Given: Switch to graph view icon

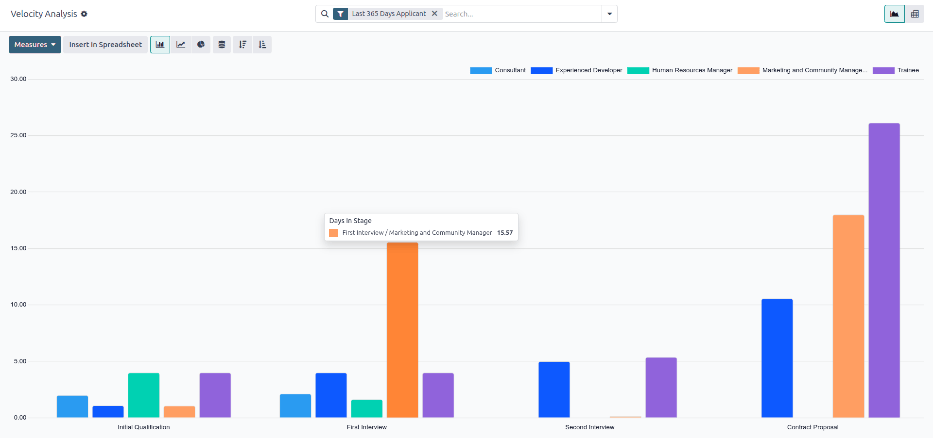Looking at the screenshot, I should point(894,14).
